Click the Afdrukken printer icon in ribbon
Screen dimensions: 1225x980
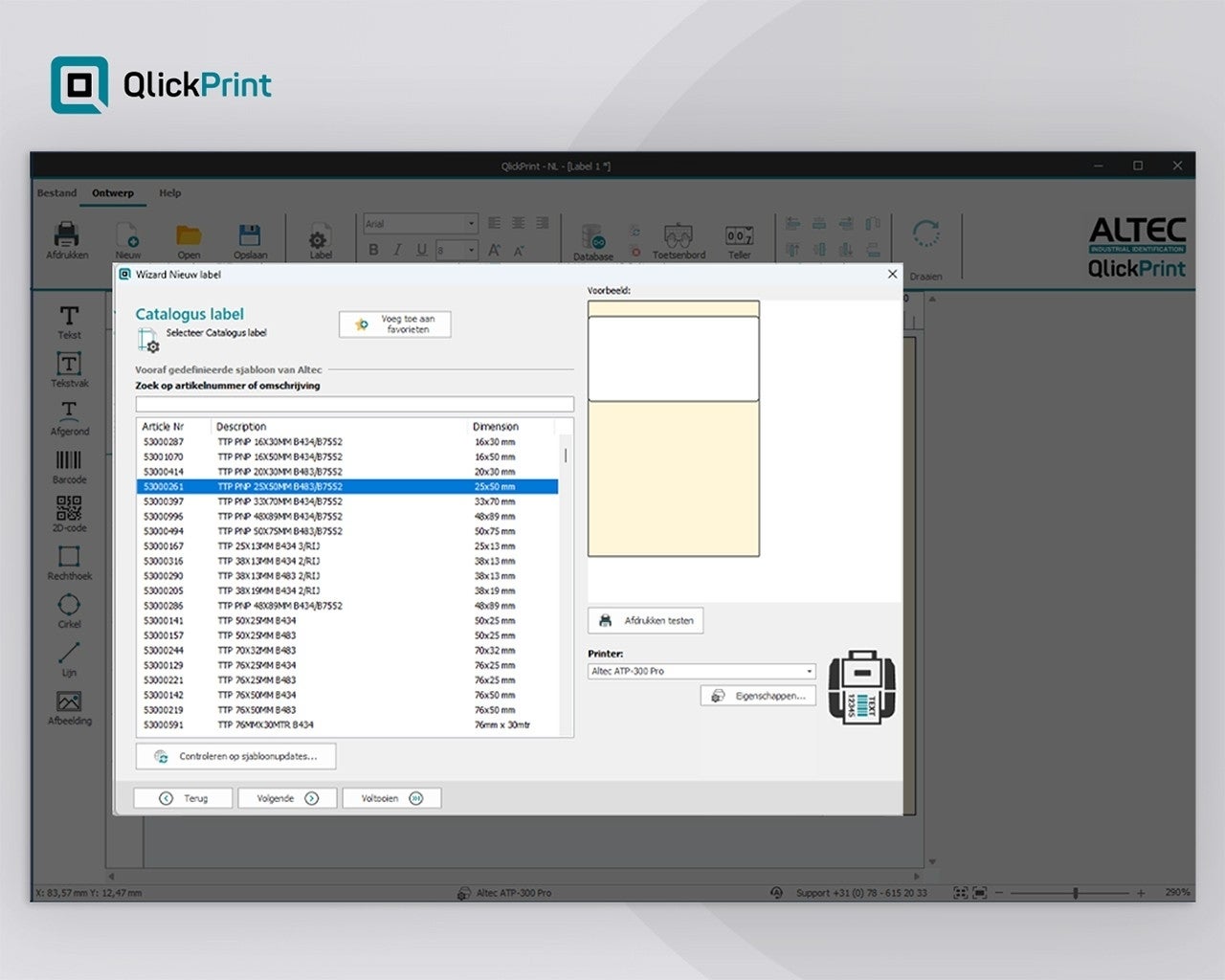(x=67, y=235)
